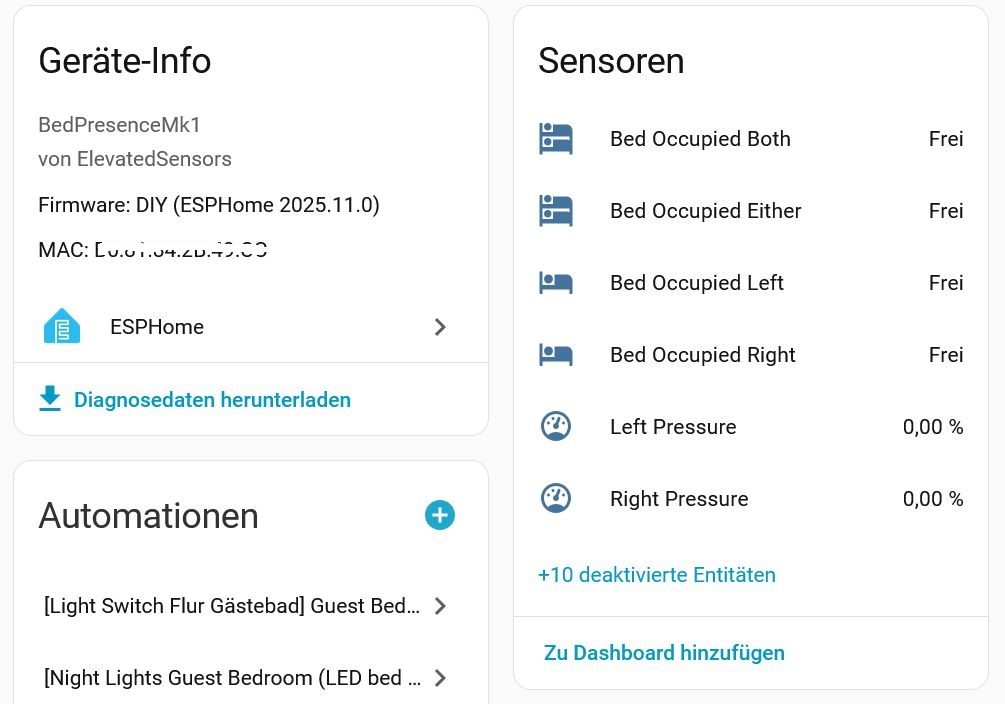Open Night Lights Guest Bedroom automation chevron
Screen dimensions: 1005x704
coord(440,678)
